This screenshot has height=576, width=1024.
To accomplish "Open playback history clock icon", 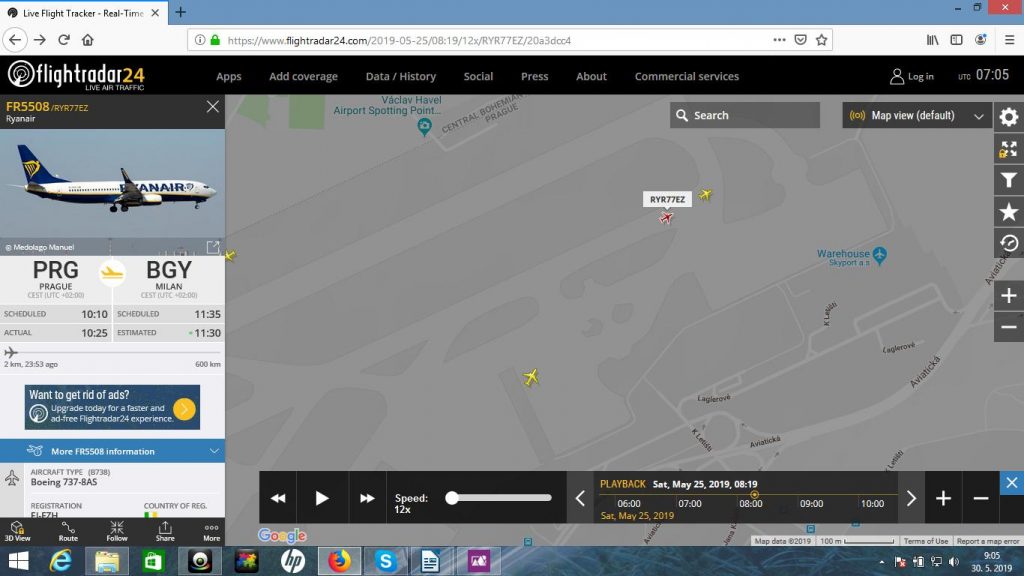I will pyautogui.click(x=1009, y=243).
